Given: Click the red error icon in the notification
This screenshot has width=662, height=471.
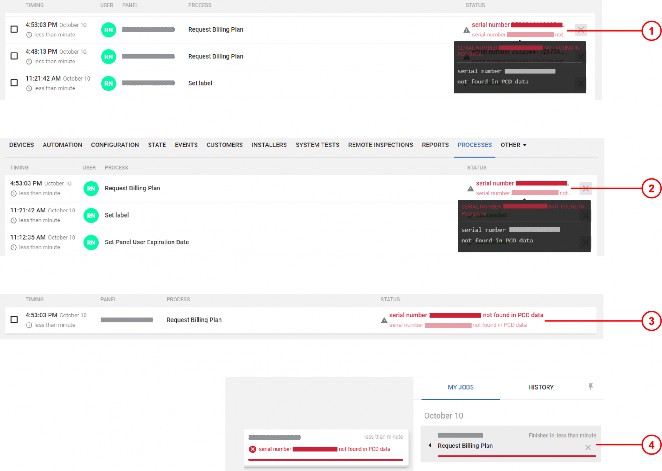Looking at the screenshot, I should 252,449.
